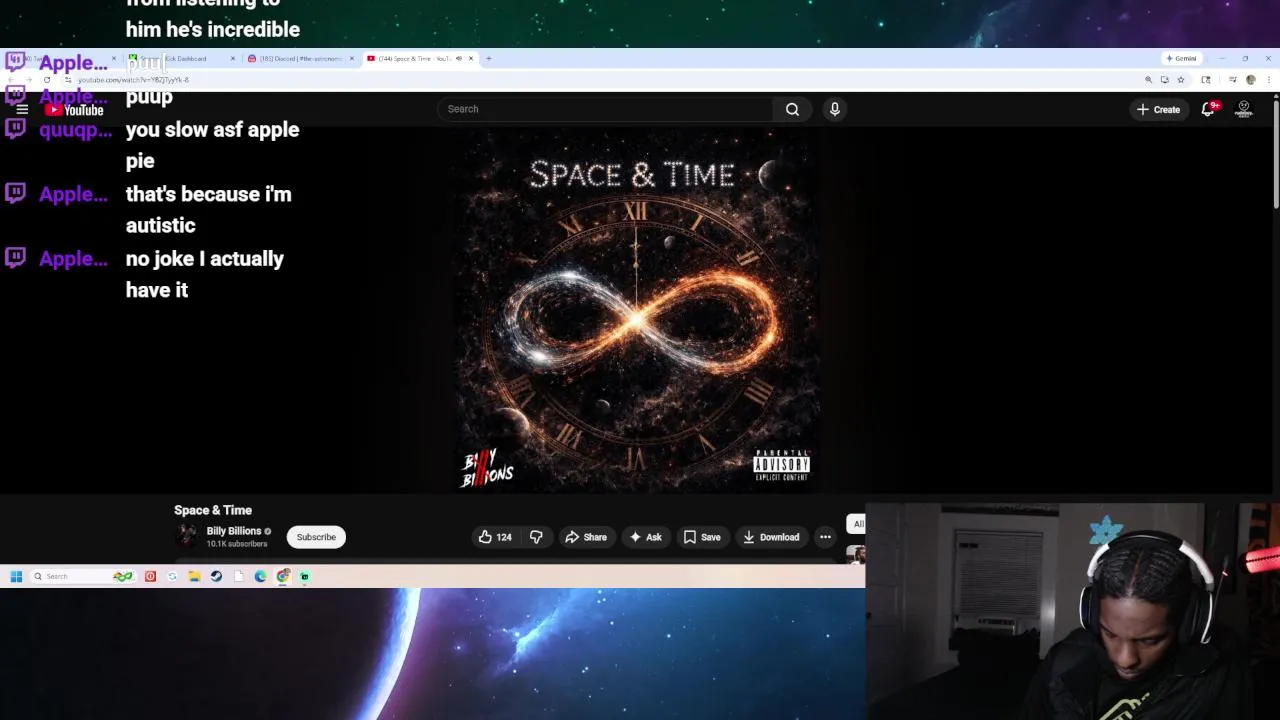The height and width of the screenshot is (720, 1280).
Task: Go to YouTube home via logo
Action: [x=74, y=110]
